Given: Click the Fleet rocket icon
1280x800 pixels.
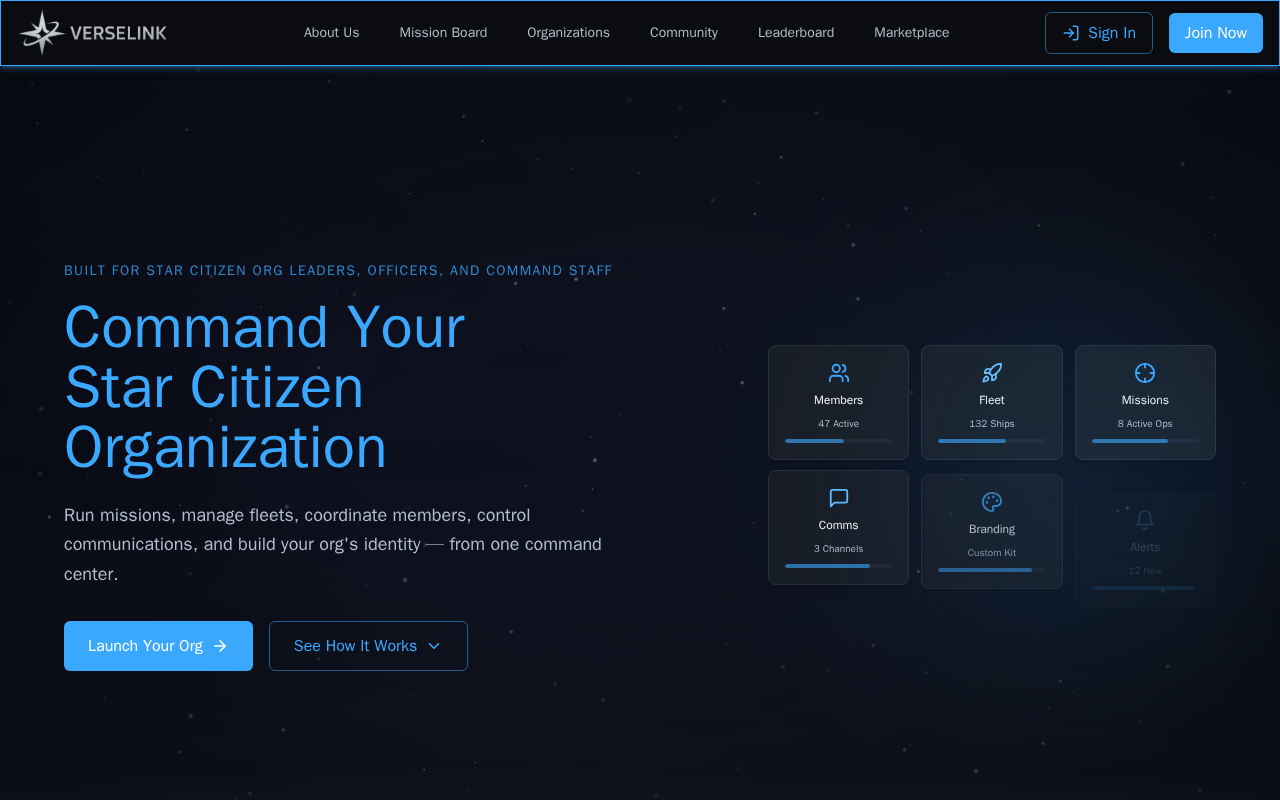Looking at the screenshot, I should (992, 373).
